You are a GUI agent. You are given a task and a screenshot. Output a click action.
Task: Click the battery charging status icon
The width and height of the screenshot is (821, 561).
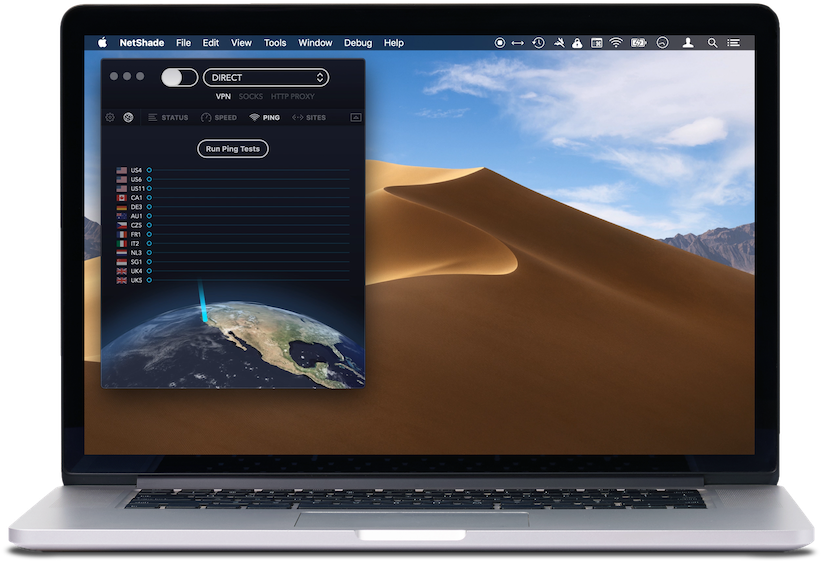tap(639, 43)
